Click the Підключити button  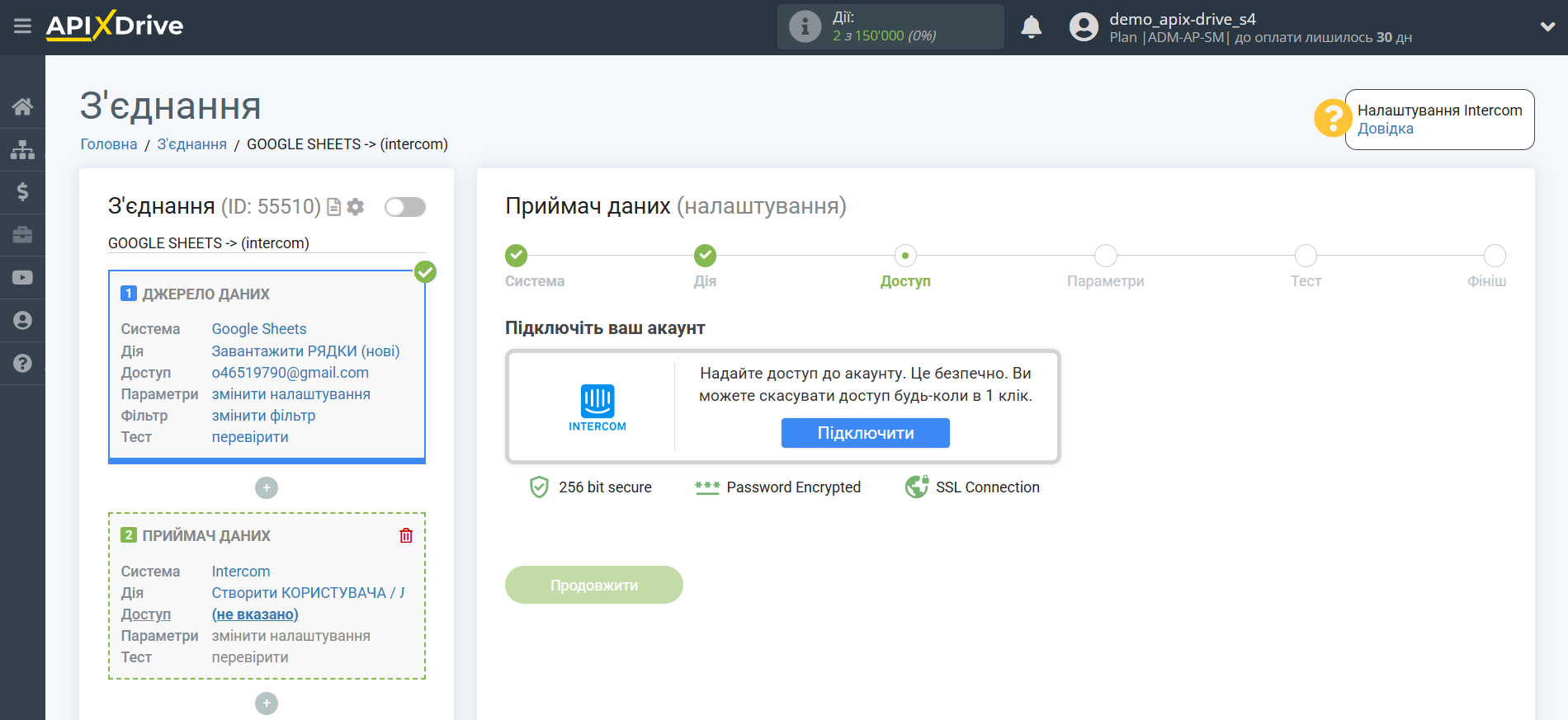pyautogui.click(x=865, y=433)
